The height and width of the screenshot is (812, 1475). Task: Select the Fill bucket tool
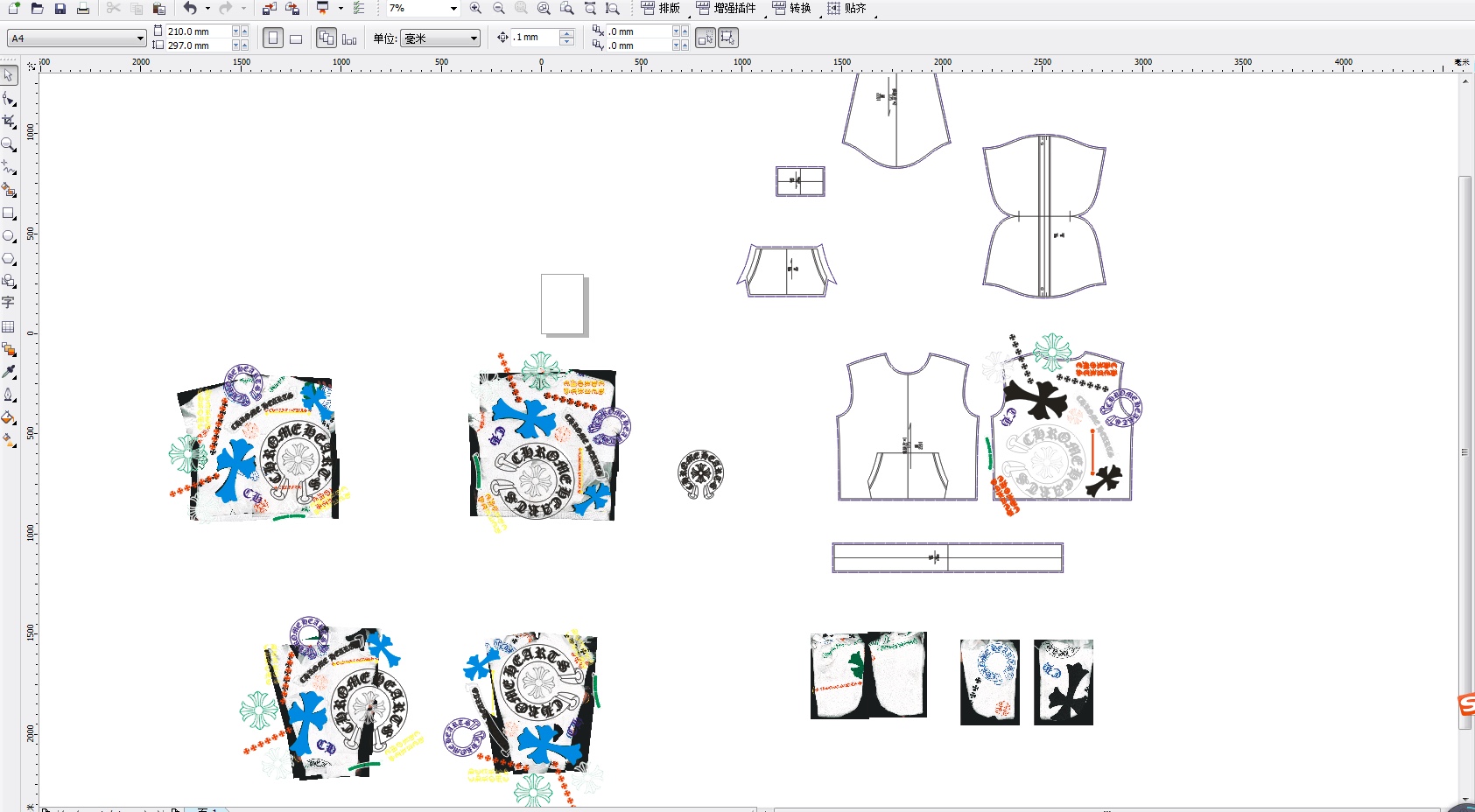[9, 417]
